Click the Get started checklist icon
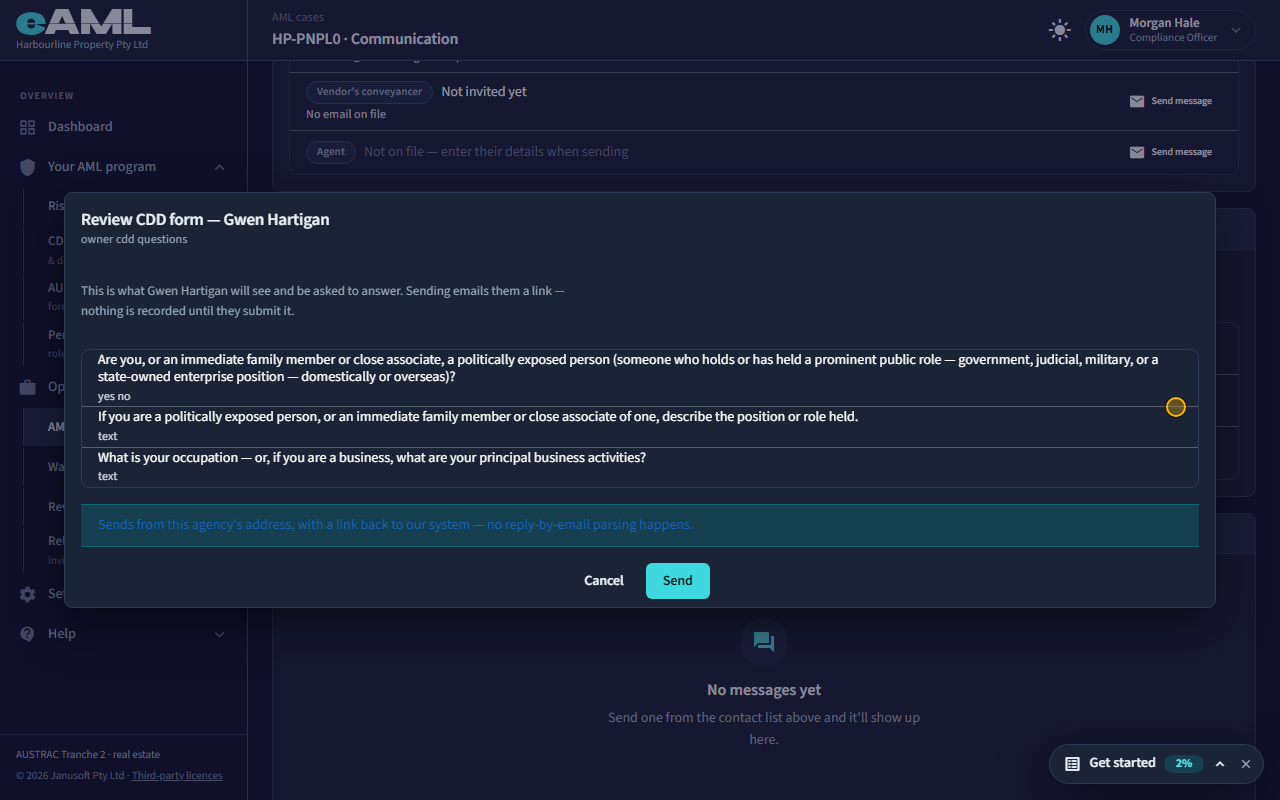The width and height of the screenshot is (1280, 800). pos(1072,763)
